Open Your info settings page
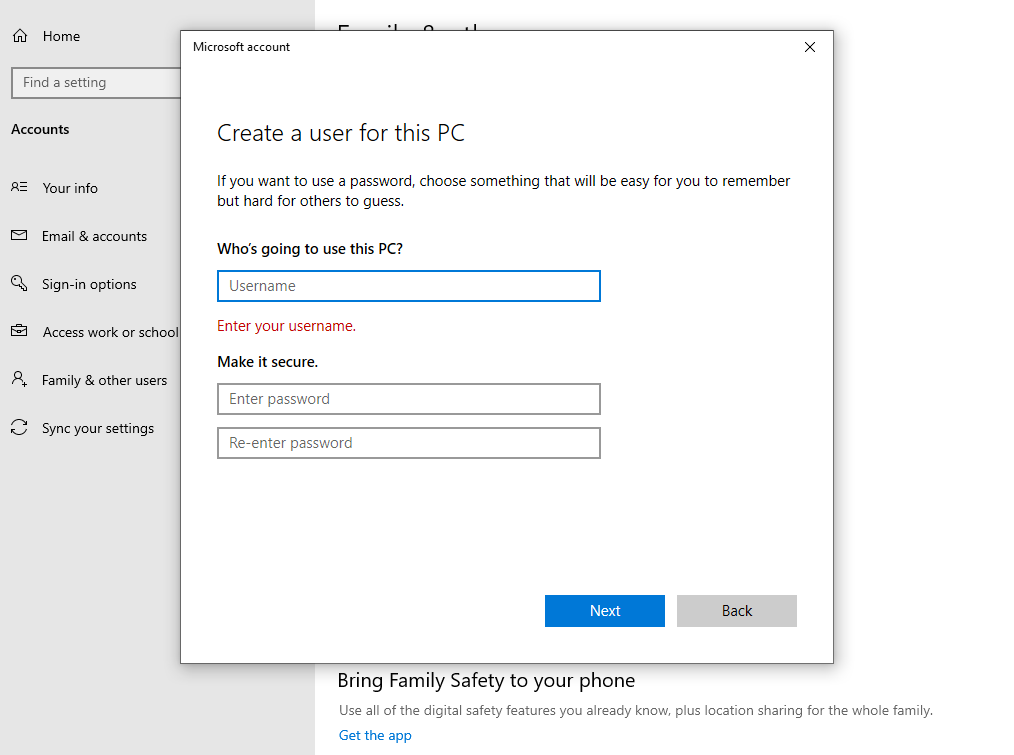The height and width of the screenshot is (755, 1014). click(x=70, y=188)
